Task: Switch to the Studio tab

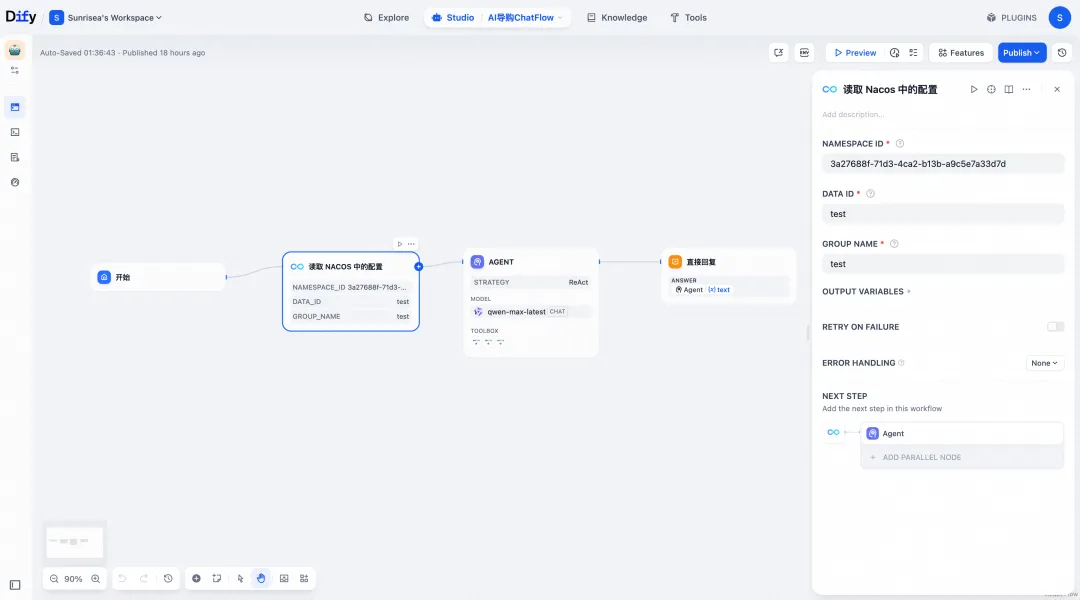Action: pyautogui.click(x=453, y=17)
